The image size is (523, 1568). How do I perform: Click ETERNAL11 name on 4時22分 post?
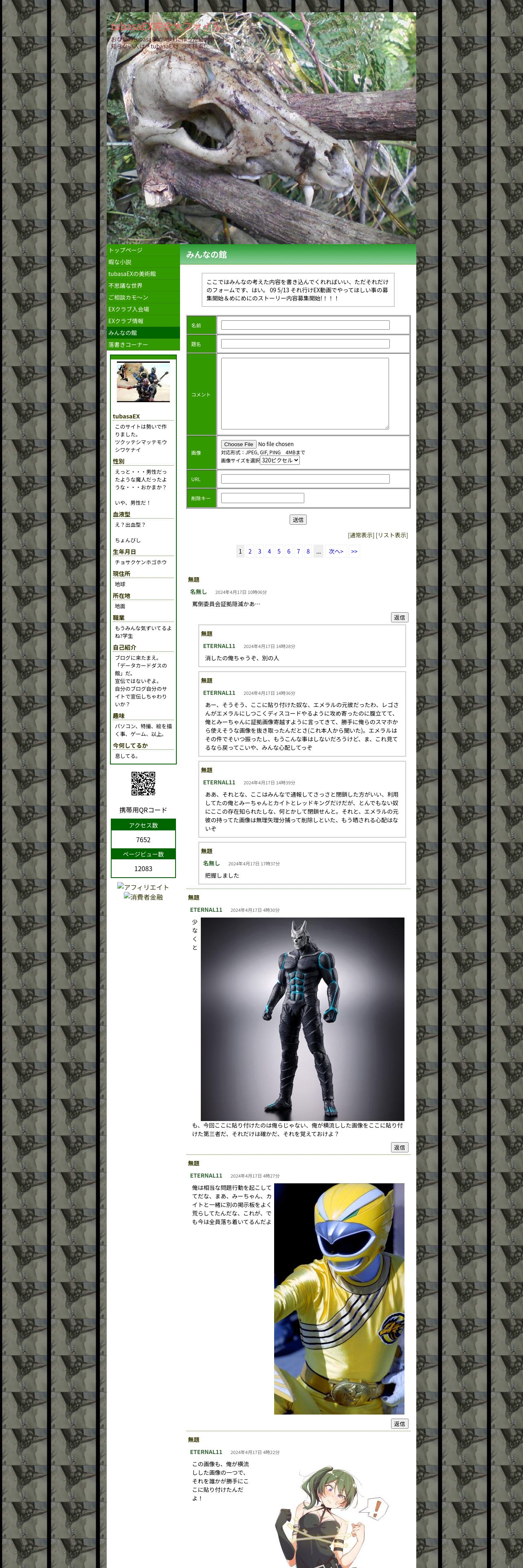(207, 1452)
